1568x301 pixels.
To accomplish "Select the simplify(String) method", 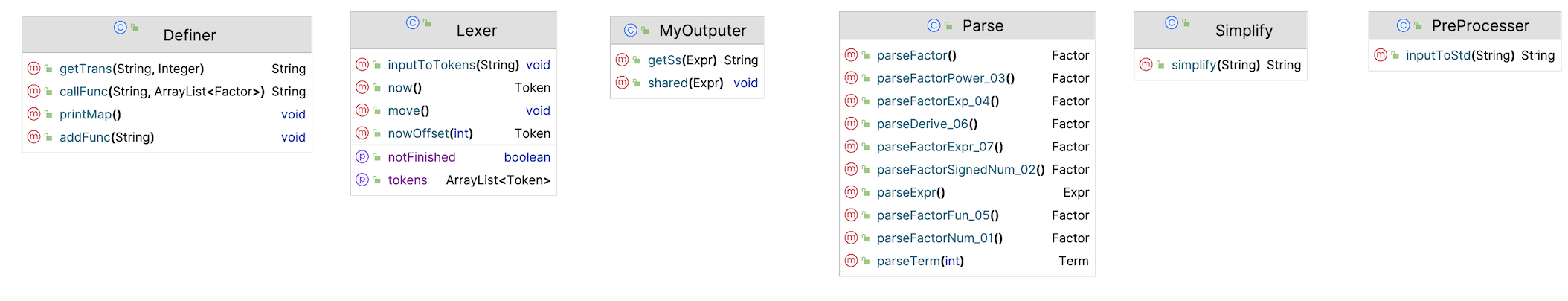I will click(x=1220, y=65).
